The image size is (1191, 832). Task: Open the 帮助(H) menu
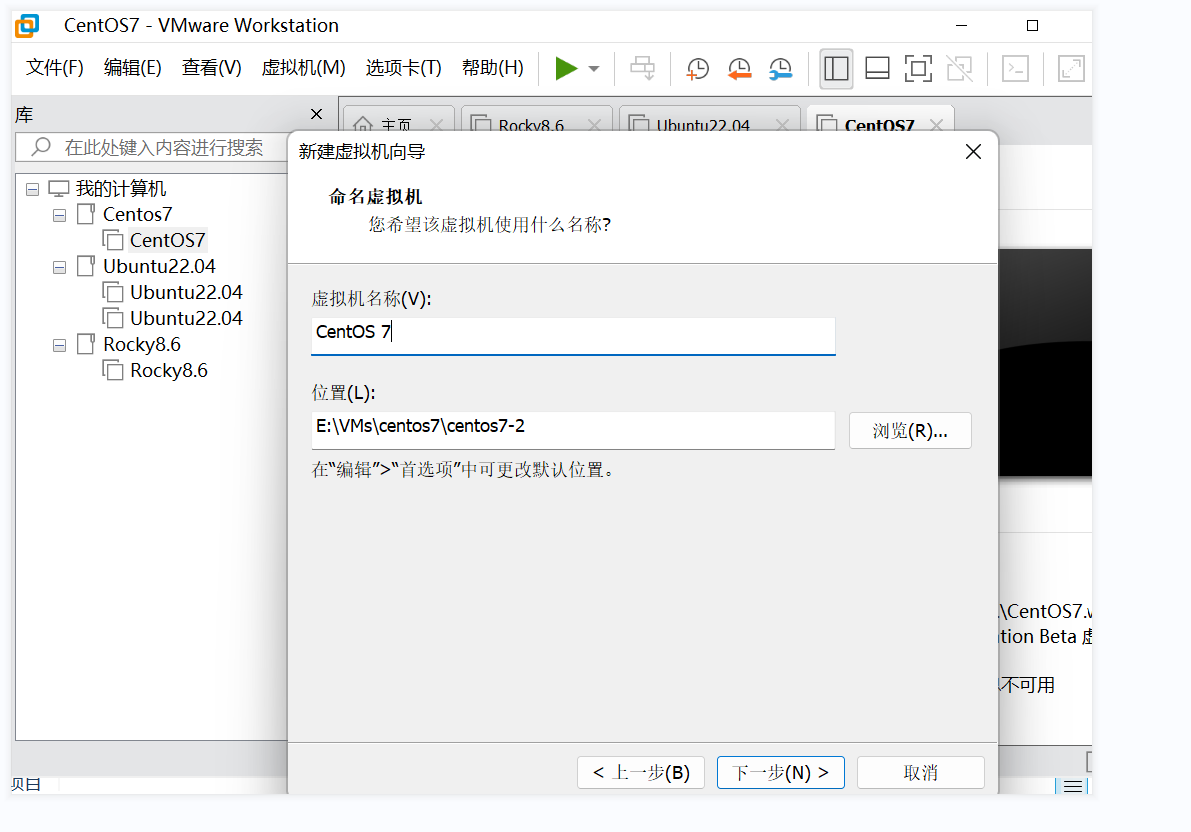coord(492,68)
